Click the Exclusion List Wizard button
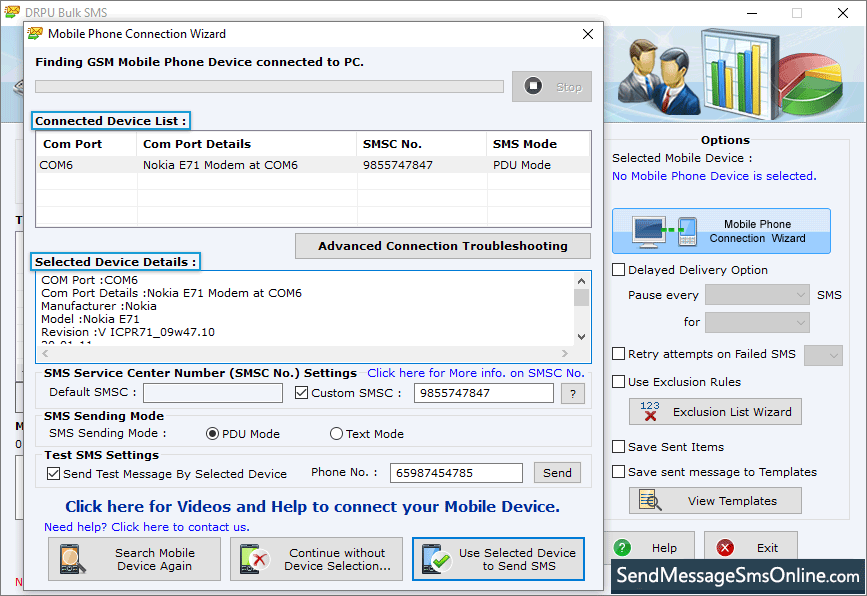The height and width of the screenshot is (596, 867). tap(715, 411)
